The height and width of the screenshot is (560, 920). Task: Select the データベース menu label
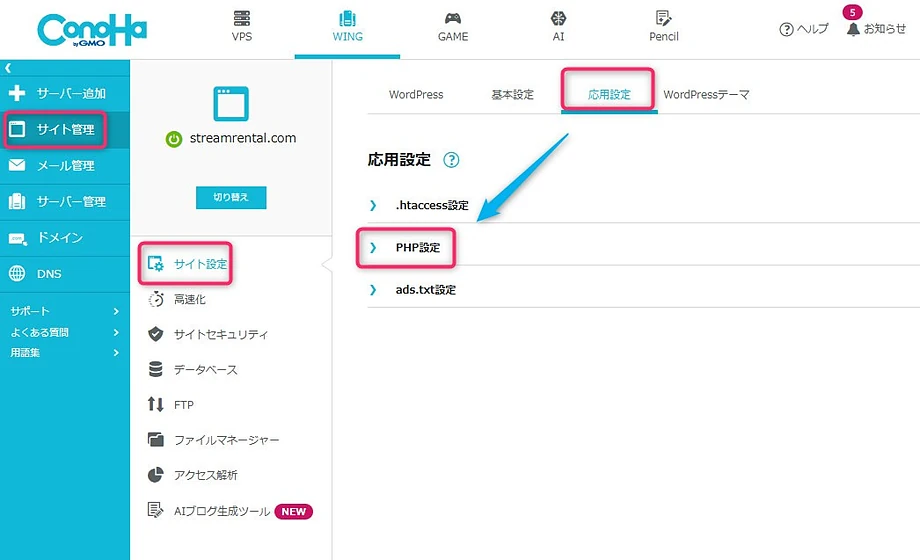206,370
